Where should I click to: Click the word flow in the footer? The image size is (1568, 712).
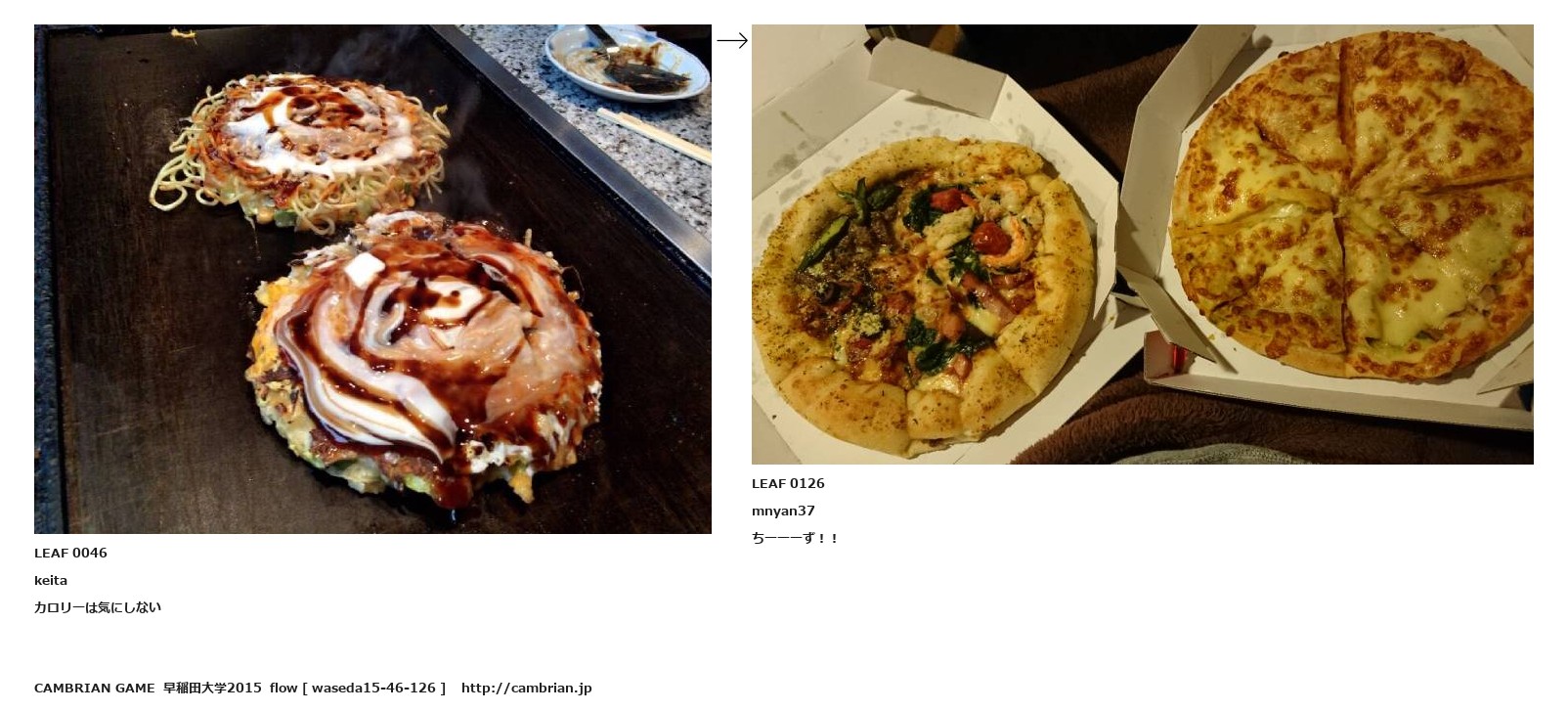pyautogui.click(x=283, y=688)
